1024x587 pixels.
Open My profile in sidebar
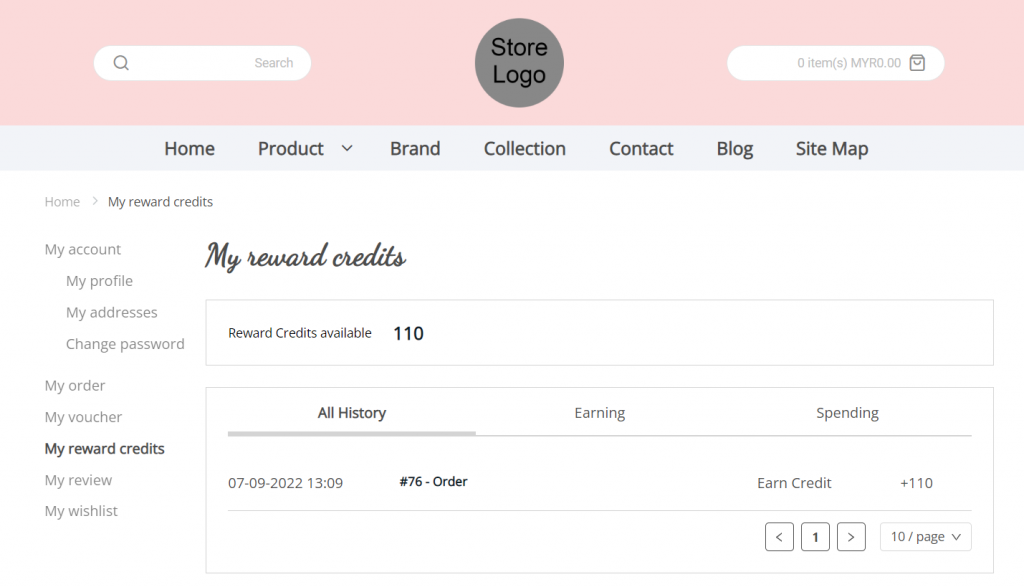[x=99, y=281]
